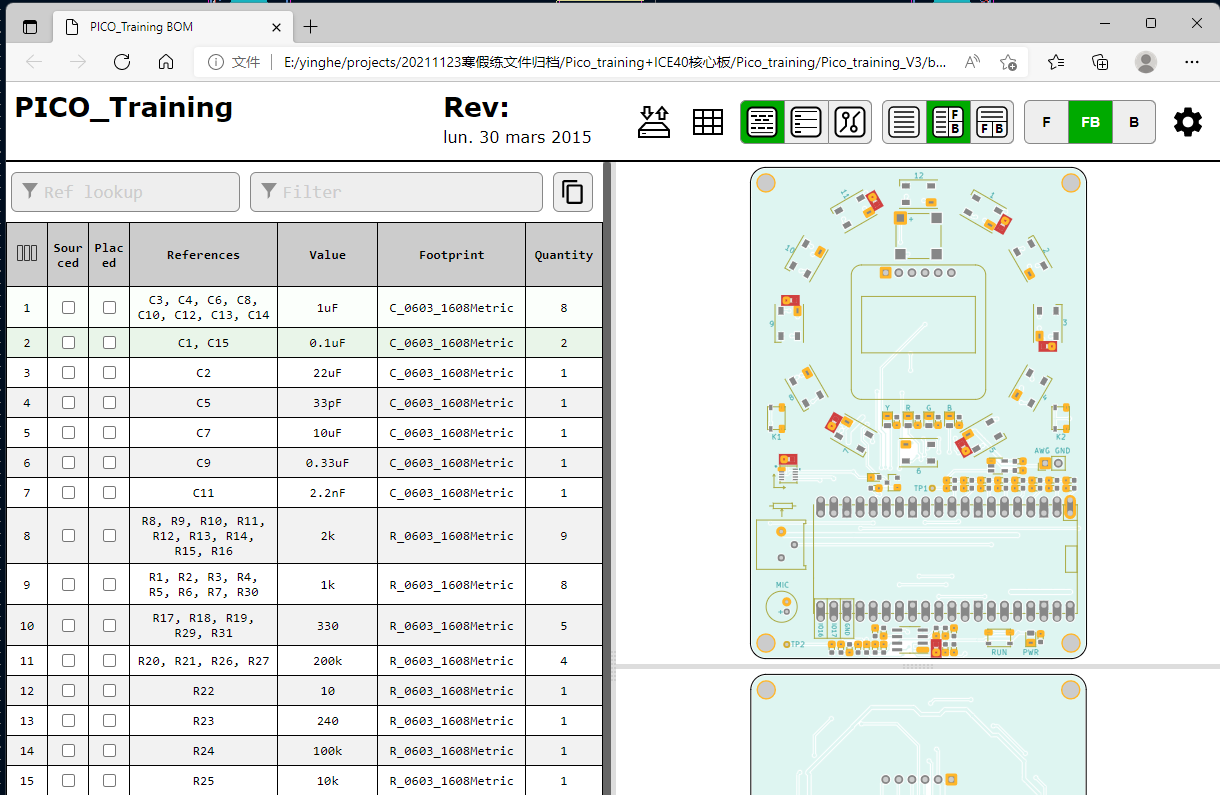
Task: Tick Sourced checkbox for row 1
Action: 68,307
